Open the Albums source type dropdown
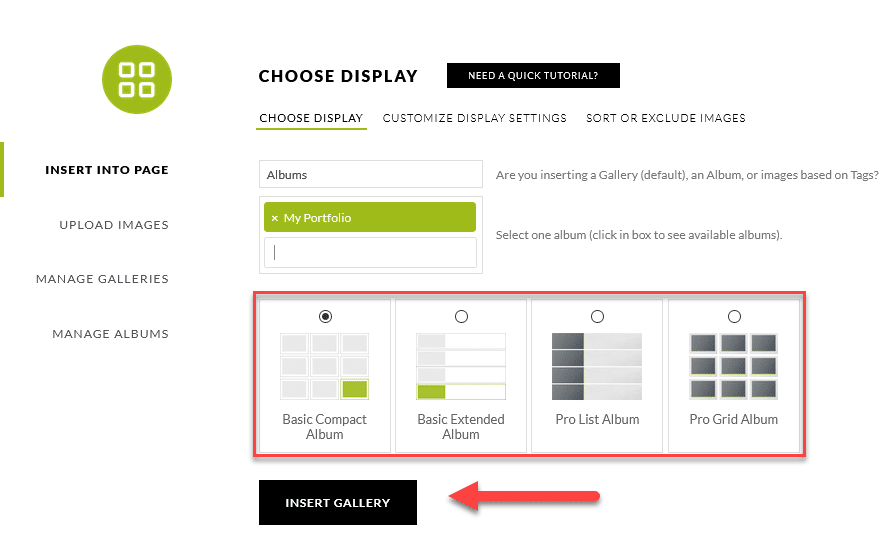The height and width of the screenshot is (548, 896). (371, 174)
